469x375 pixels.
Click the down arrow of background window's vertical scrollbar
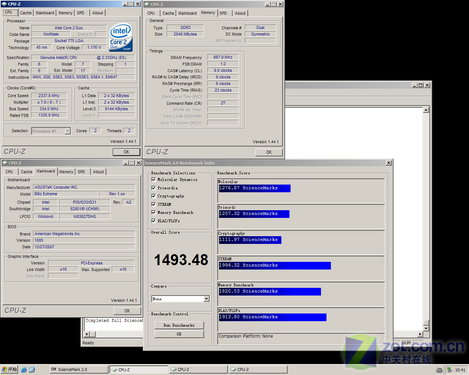coord(426,328)
